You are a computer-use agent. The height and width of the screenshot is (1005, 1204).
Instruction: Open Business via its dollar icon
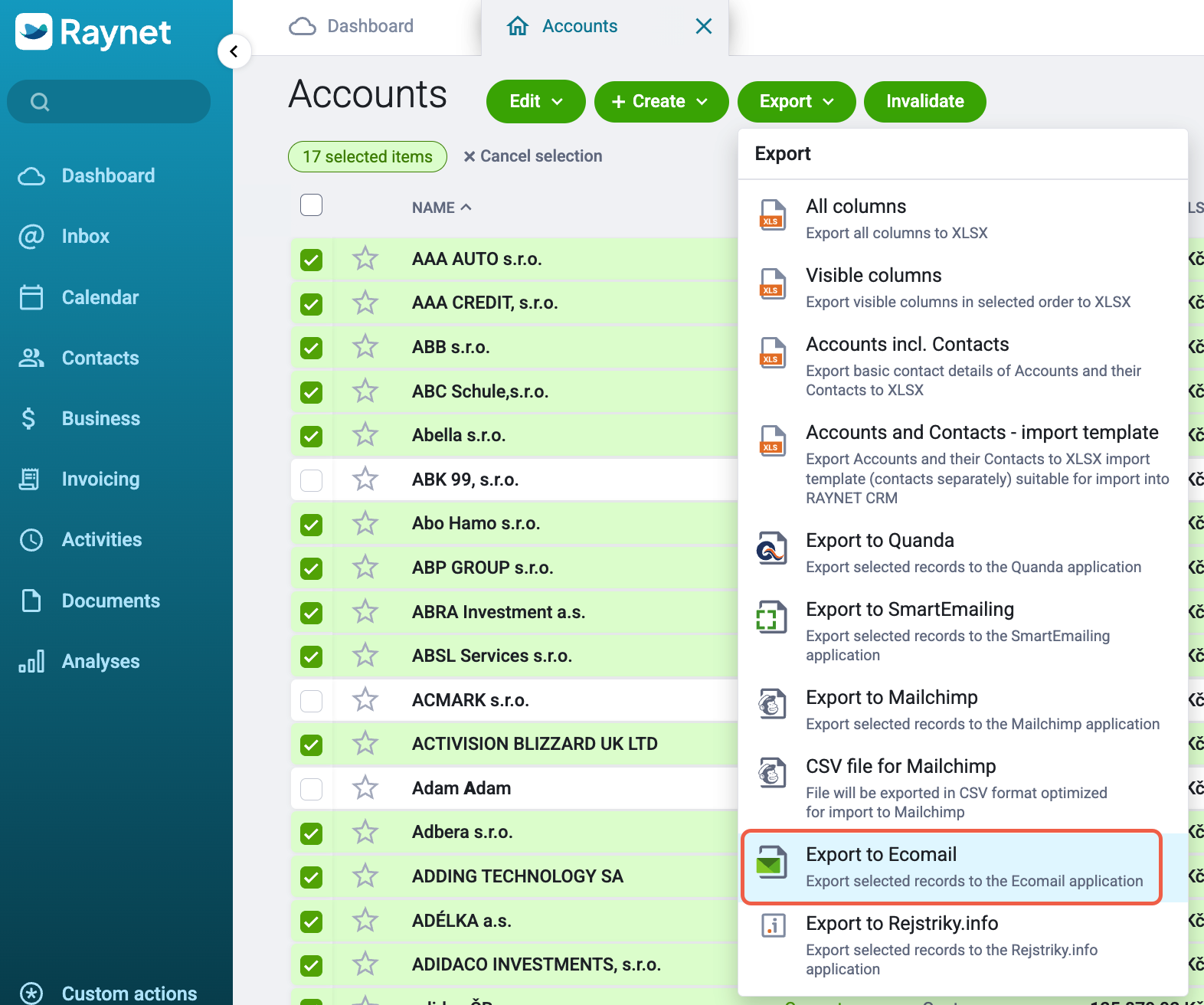(29, 418)
